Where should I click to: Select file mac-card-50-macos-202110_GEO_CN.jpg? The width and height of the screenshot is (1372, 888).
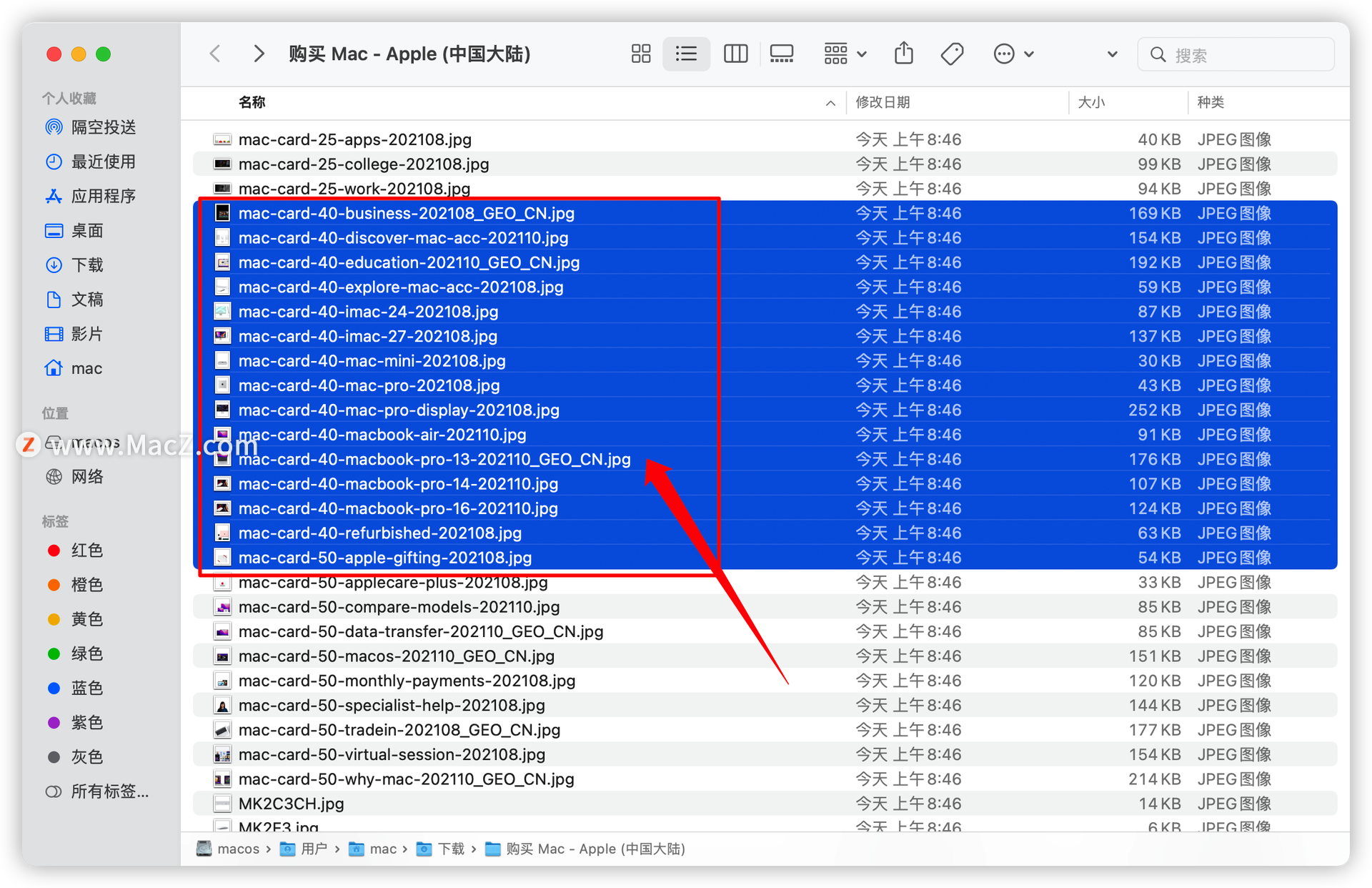tap(765, 656)
